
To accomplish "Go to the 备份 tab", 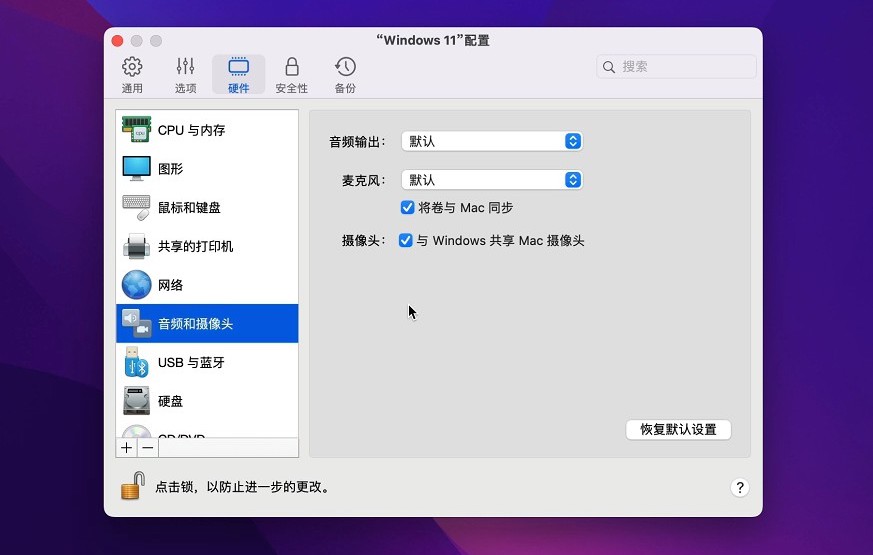I will click(345, 75).
